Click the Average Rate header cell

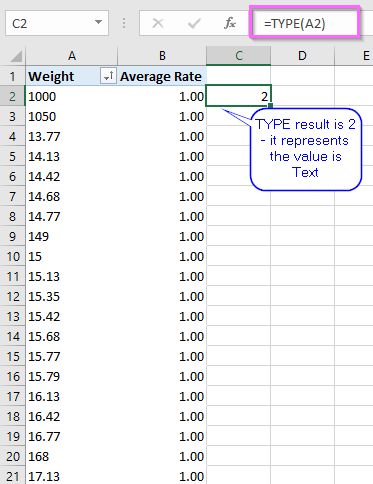pyautogui.click(x=162, y=76)
